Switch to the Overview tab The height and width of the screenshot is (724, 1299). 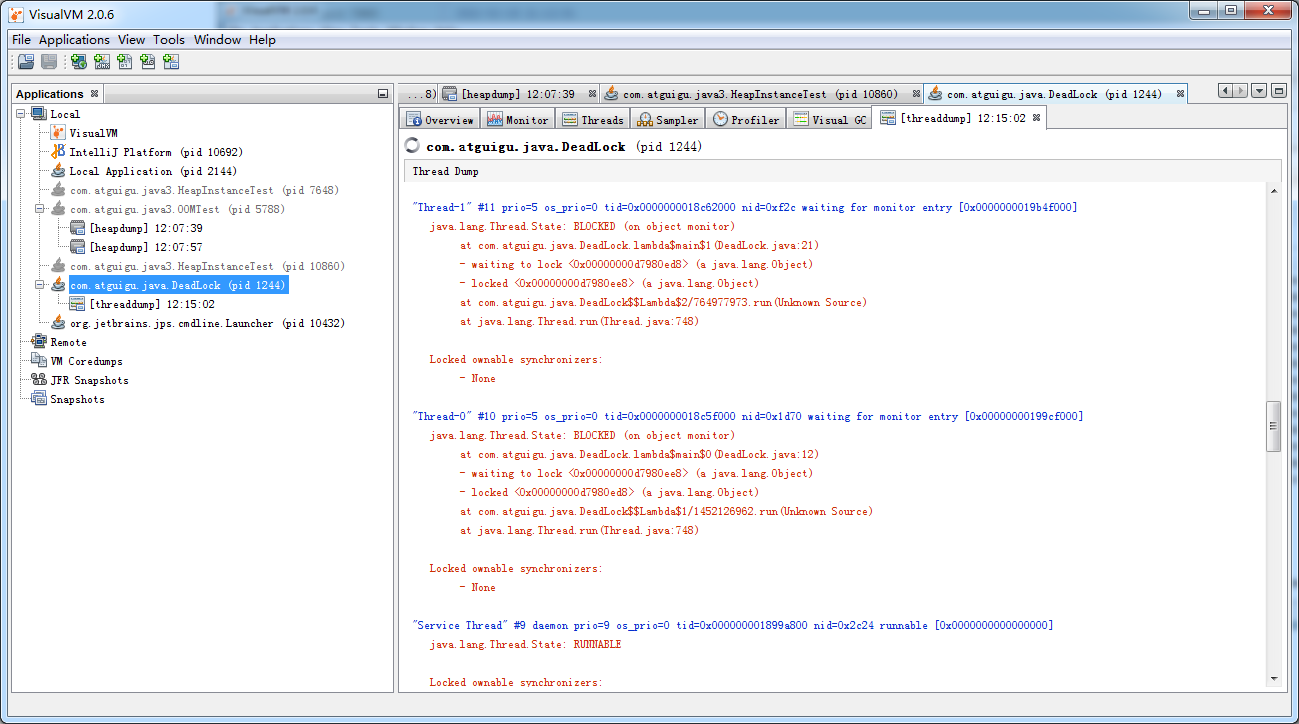click(440, 119)
